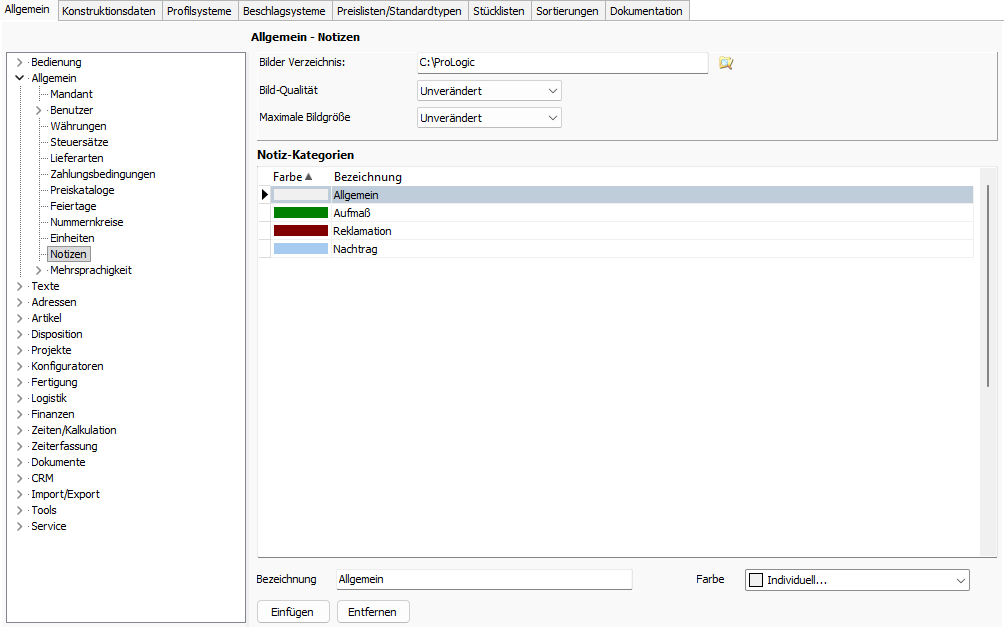Click the Bilder Verzeichnis path field
The width and height of the screenshot is (1004, 629).
[561, 63]
